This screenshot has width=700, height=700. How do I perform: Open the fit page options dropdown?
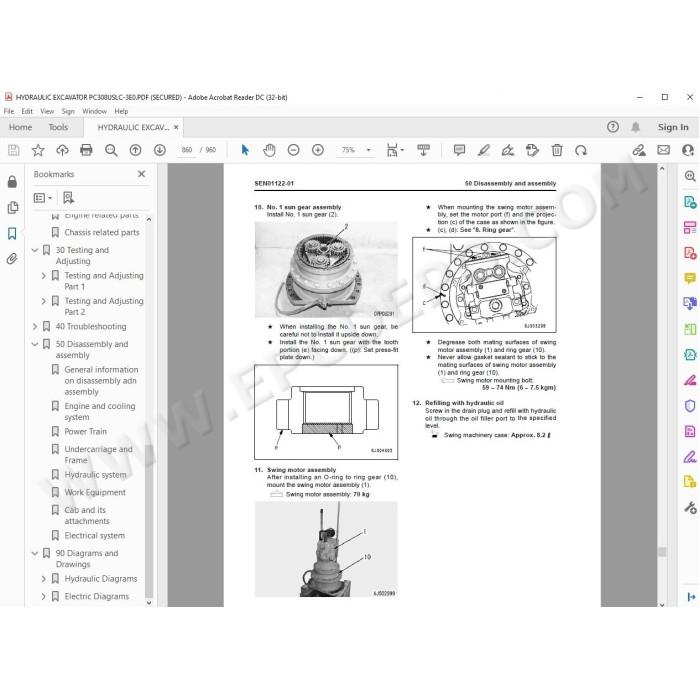click(x=395, y=150)
